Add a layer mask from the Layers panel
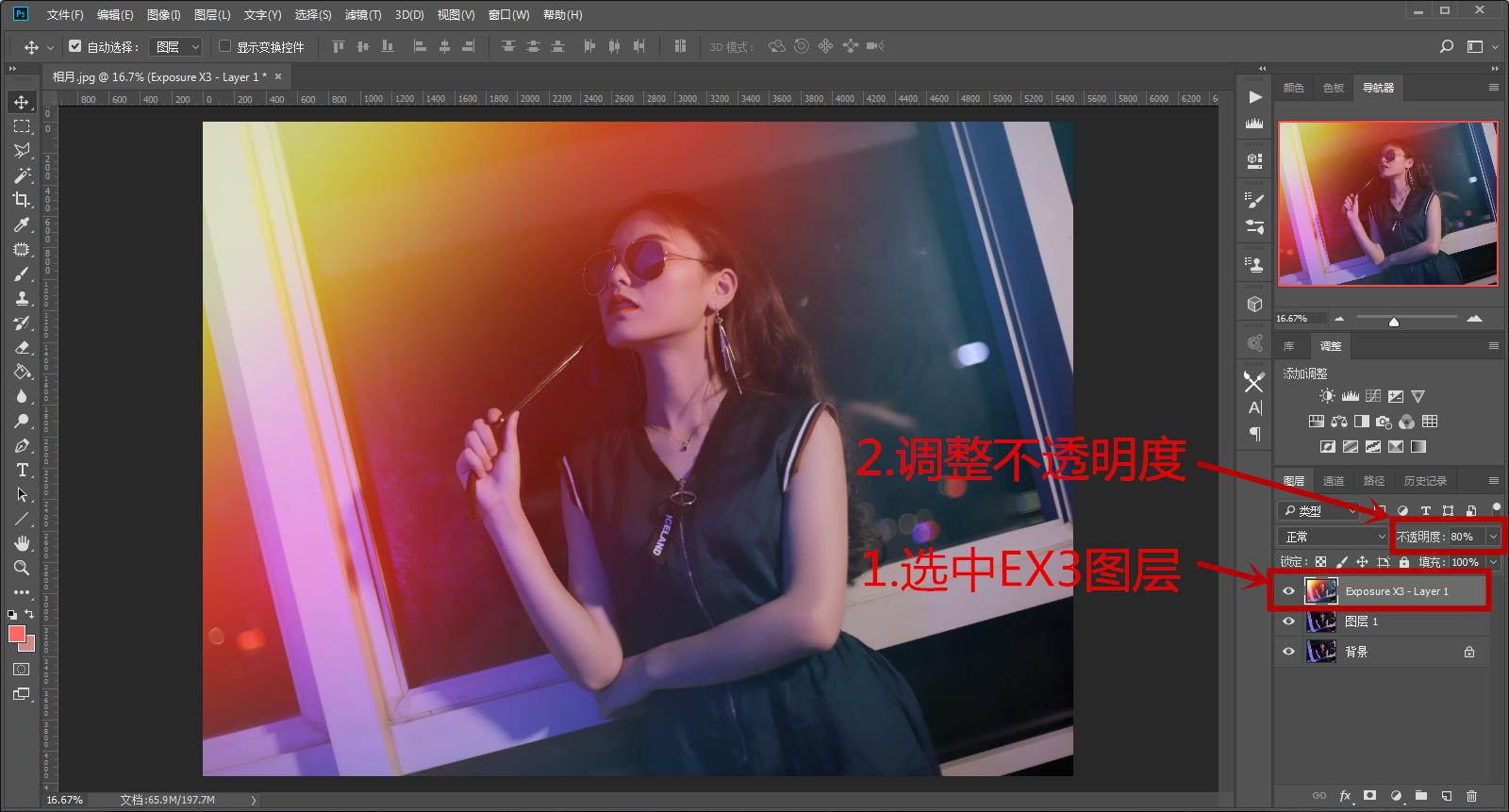Screen dimensions: 1509x812 (x=1370, y=796)
